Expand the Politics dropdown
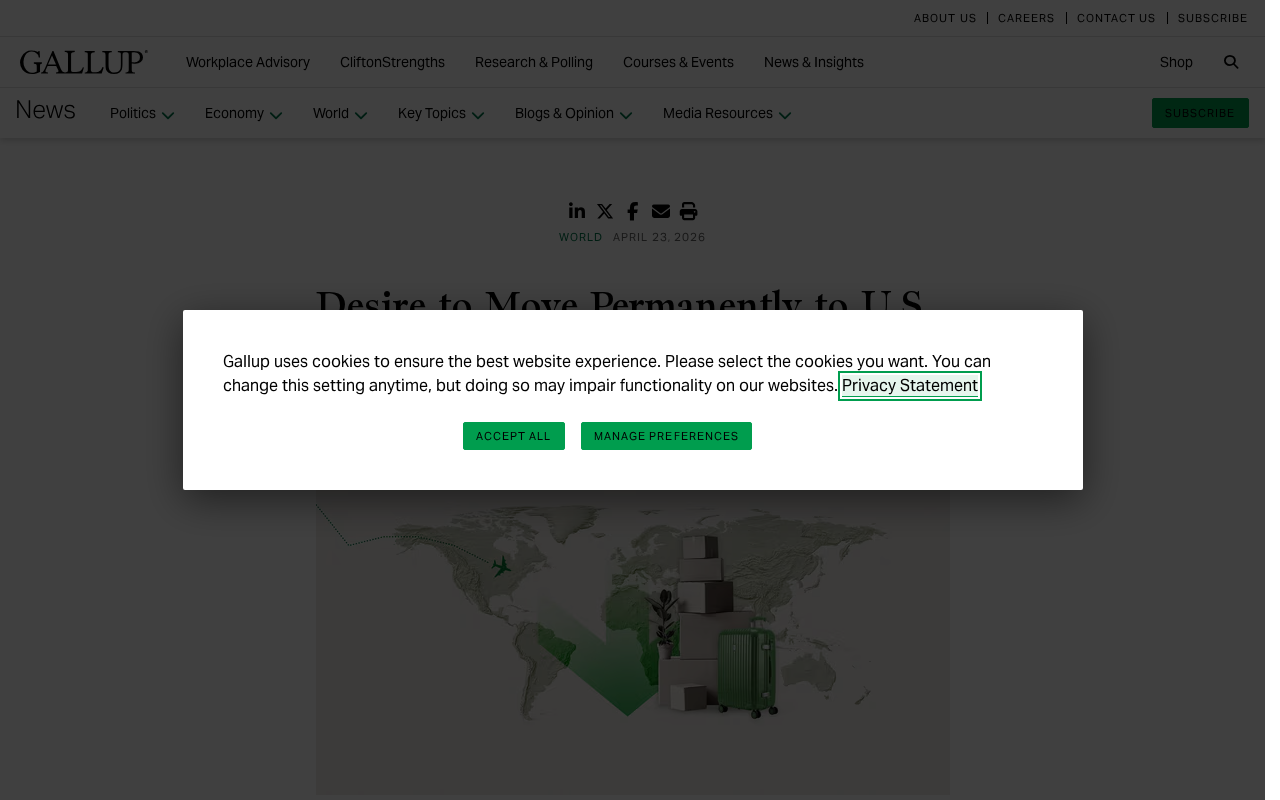 tap(142, 114)
